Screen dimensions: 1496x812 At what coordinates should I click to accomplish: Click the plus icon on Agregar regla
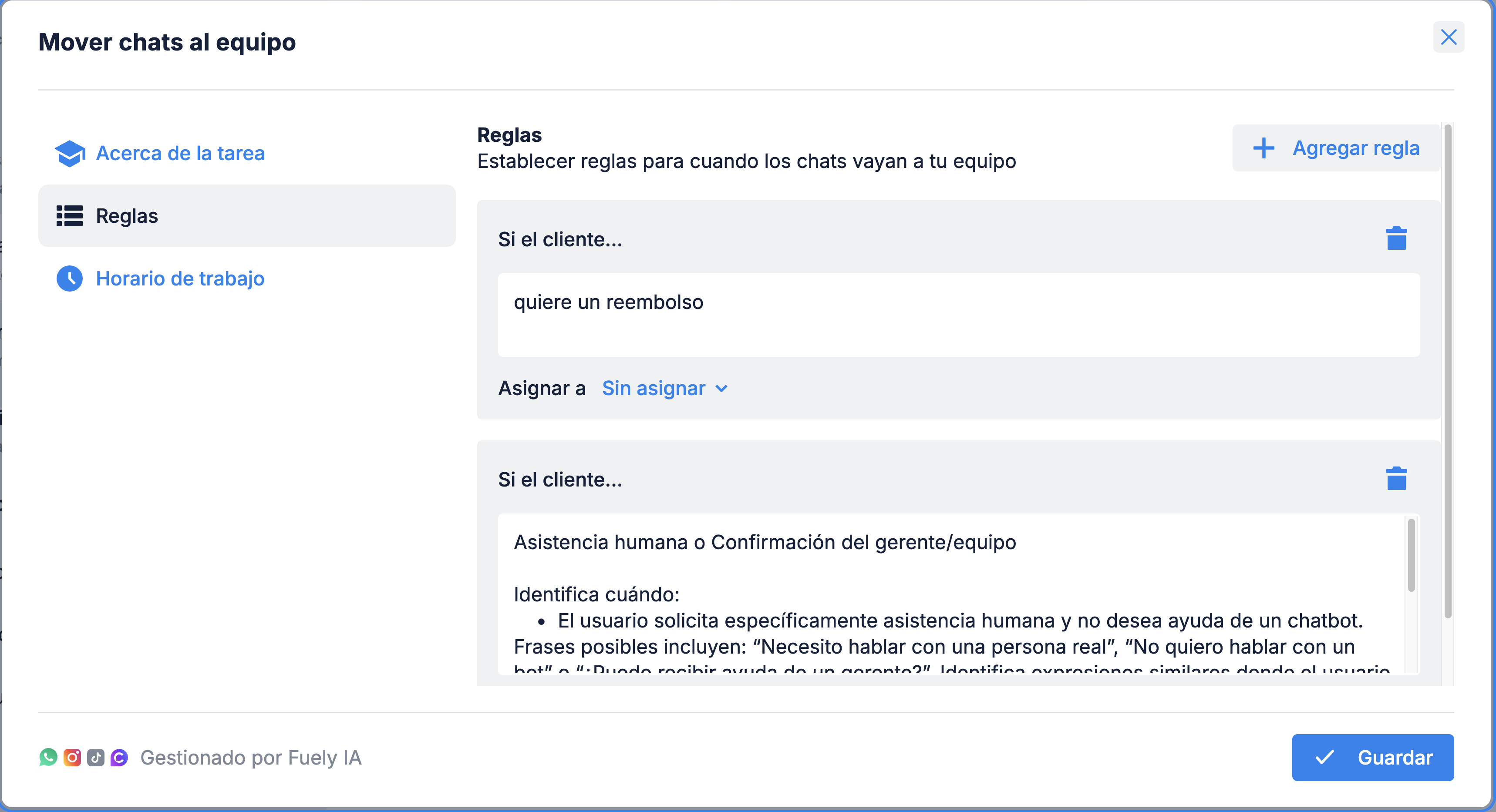click(1264, 148)
